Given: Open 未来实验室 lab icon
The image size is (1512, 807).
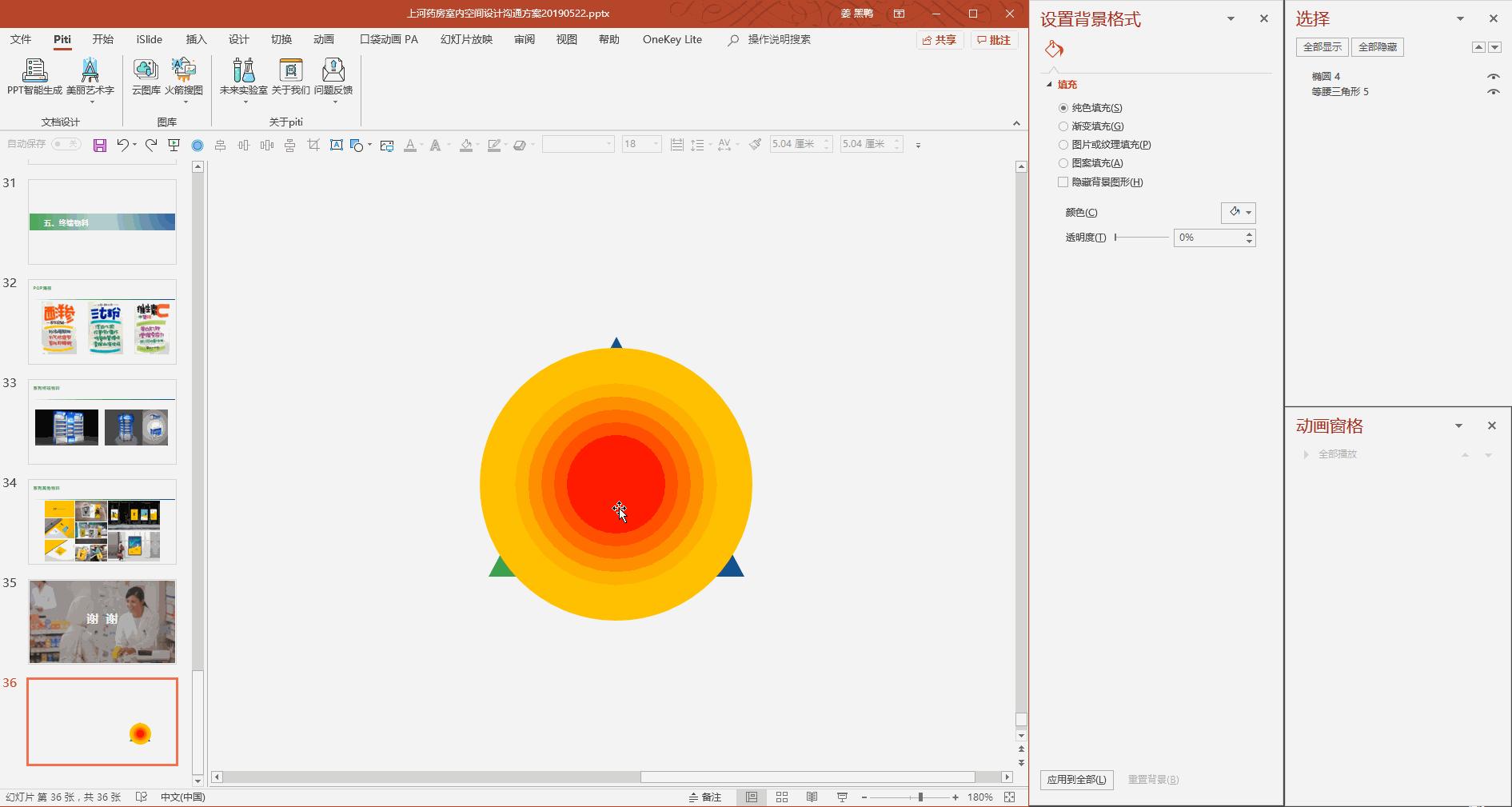Looking at the screenshot, I should pyautogui.click(x=243, y=77).
